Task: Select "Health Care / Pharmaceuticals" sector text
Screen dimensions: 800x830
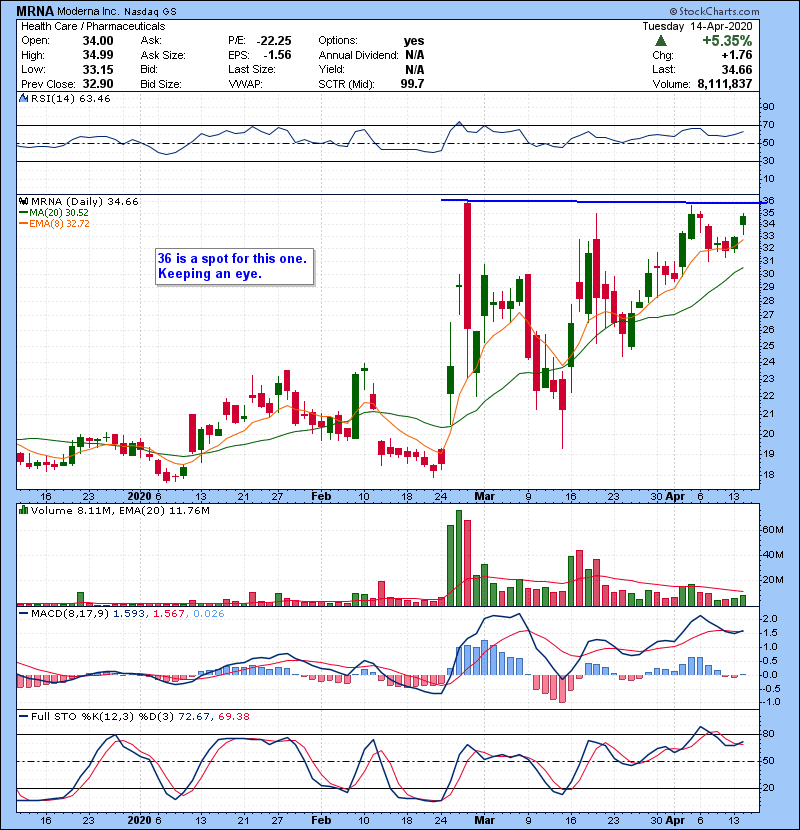Action: click(x=93, y=26)
